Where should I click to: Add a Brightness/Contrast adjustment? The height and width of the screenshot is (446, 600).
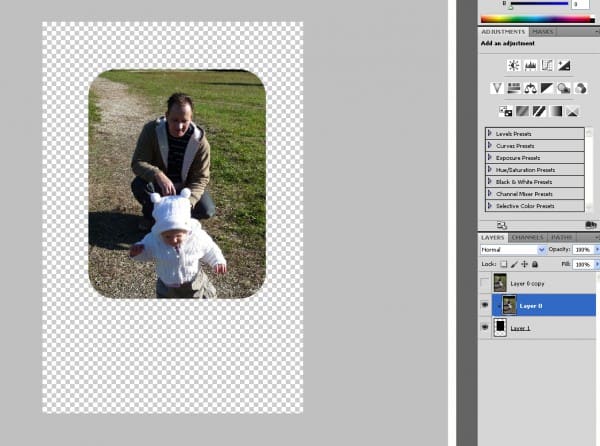coord(513,65)
